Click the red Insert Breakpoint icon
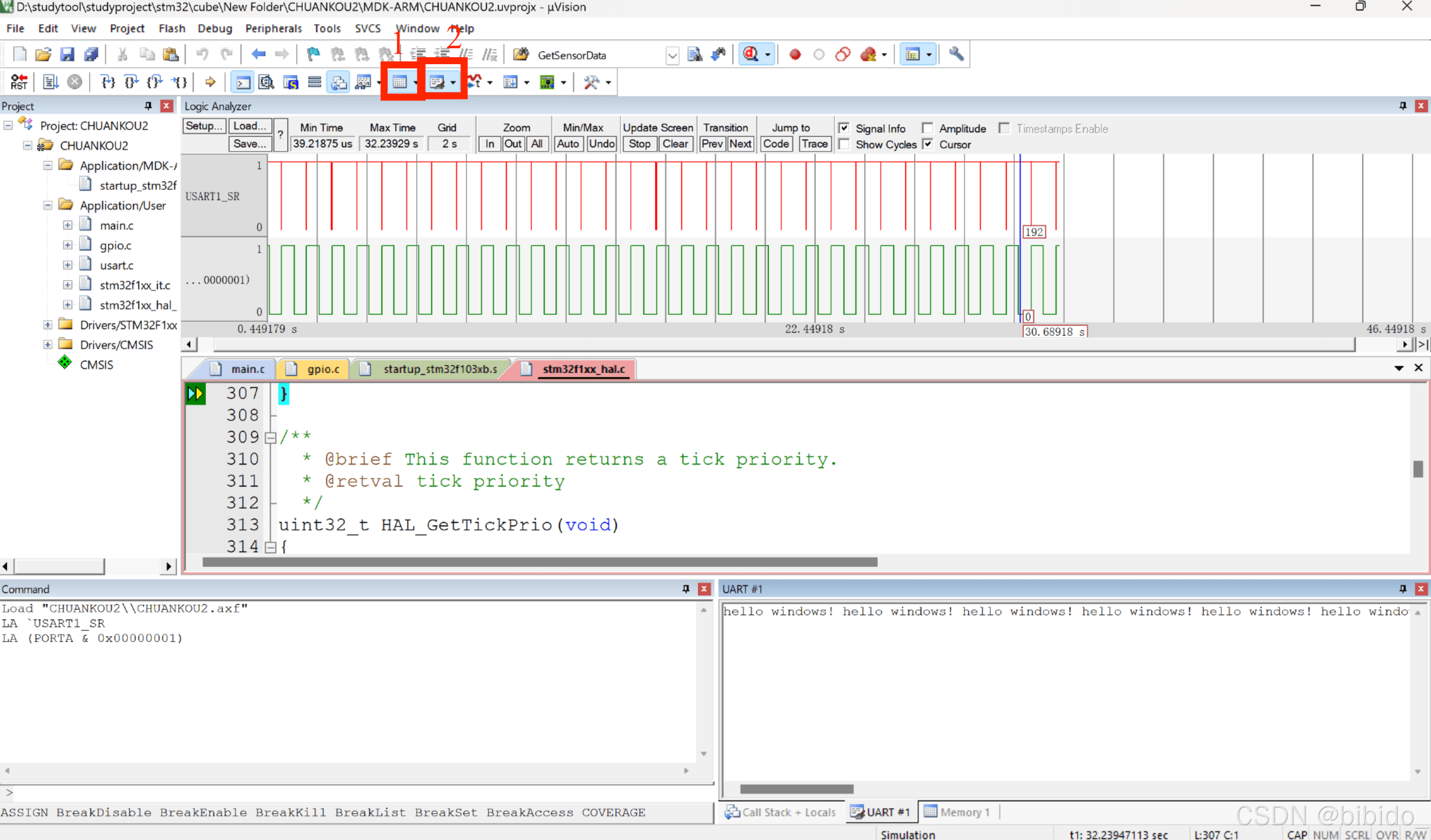This screenshot has height=840, width=1431. click(x=795, y=54)
